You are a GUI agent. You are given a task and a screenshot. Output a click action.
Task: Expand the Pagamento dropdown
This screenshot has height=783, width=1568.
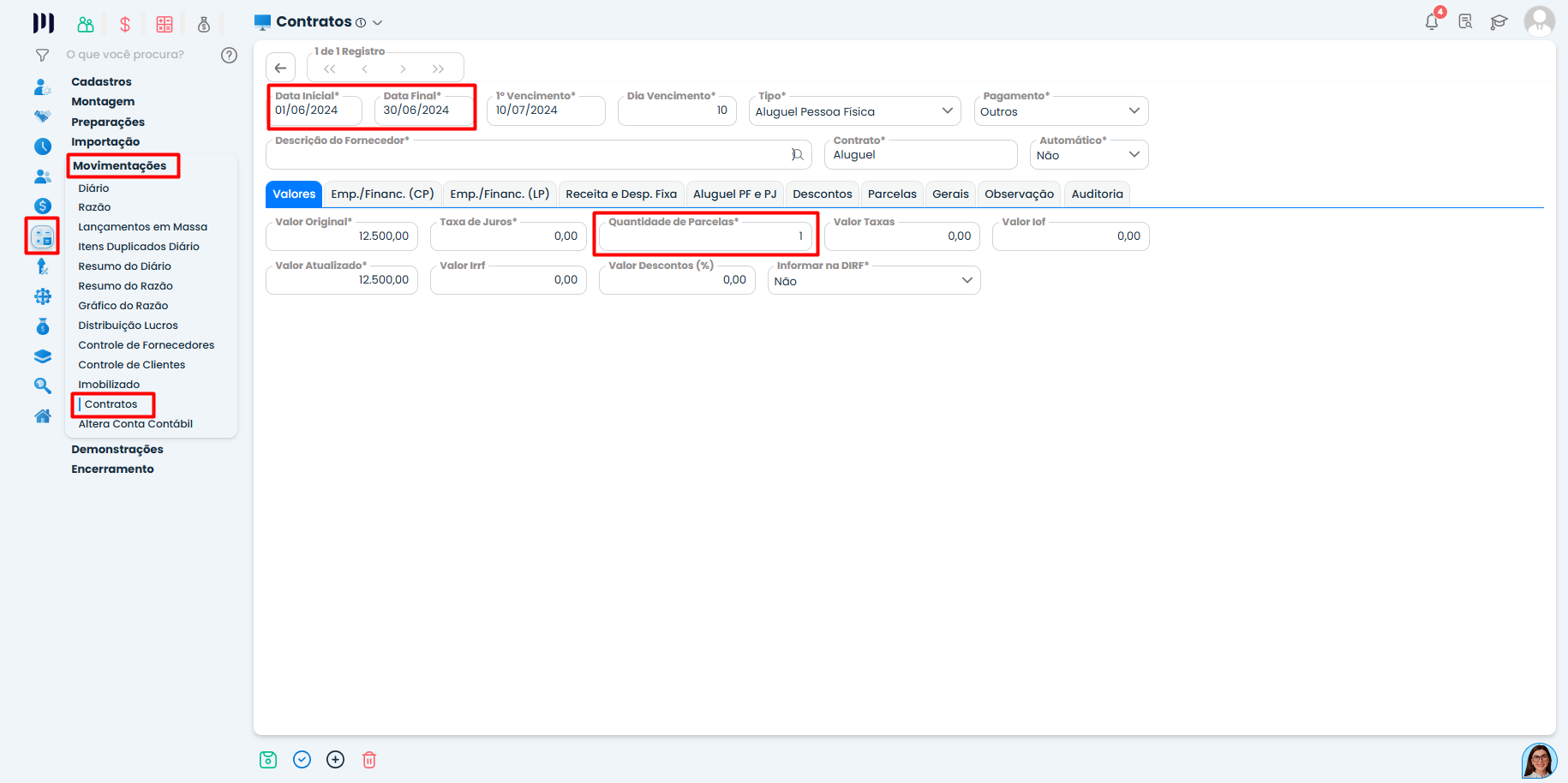(1134, 111)
